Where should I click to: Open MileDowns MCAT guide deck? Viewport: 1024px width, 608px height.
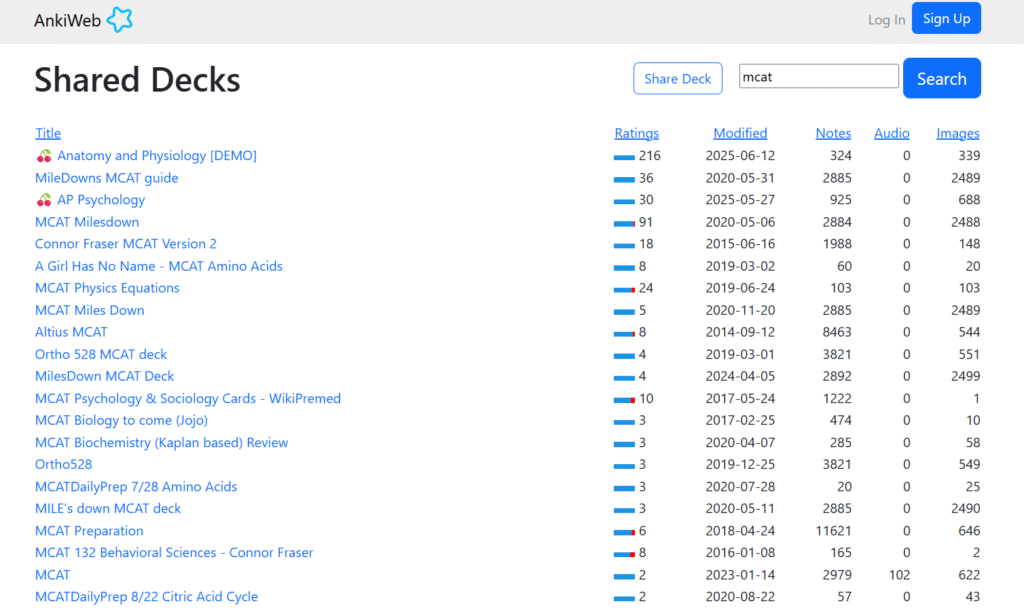pyautogui.click(x=106, y=178)
